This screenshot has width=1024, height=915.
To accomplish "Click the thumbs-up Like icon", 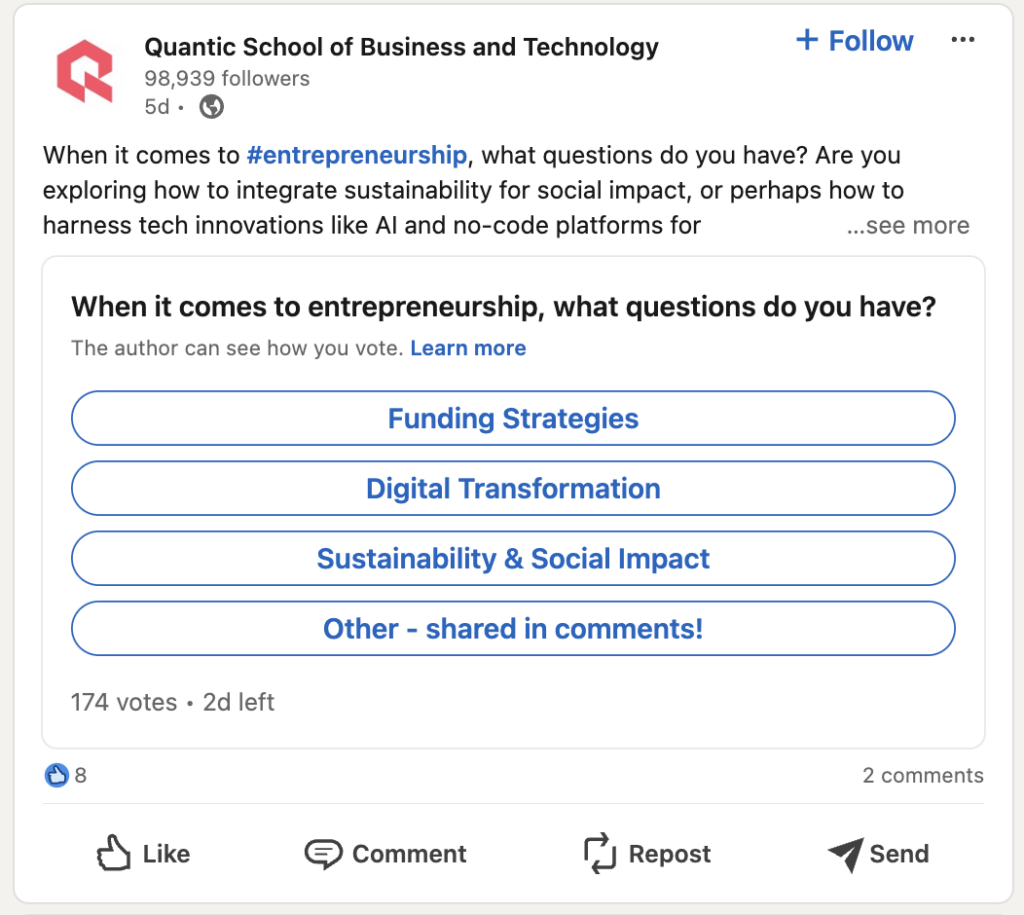I will coord(113,853).
